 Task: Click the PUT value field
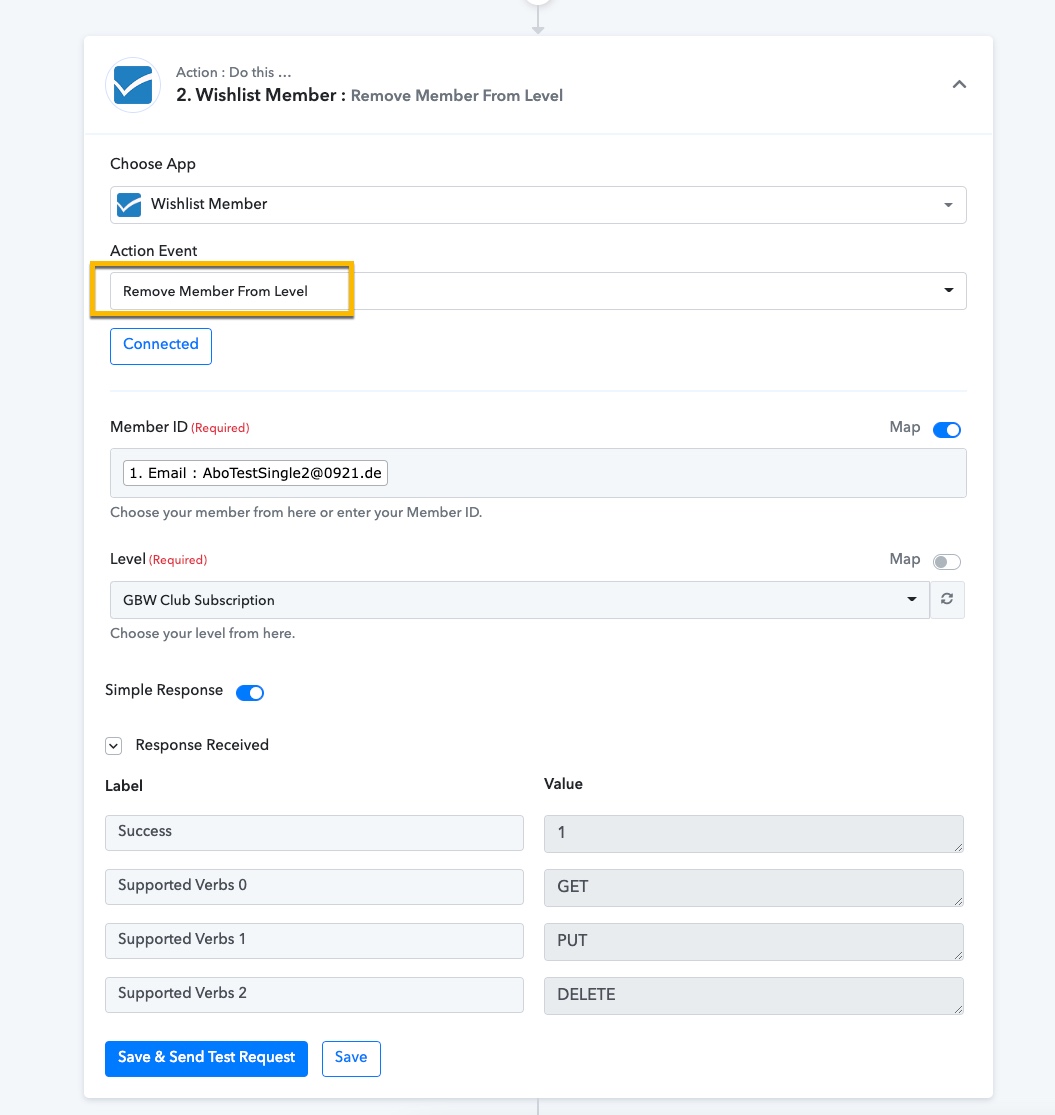(754, 941)
